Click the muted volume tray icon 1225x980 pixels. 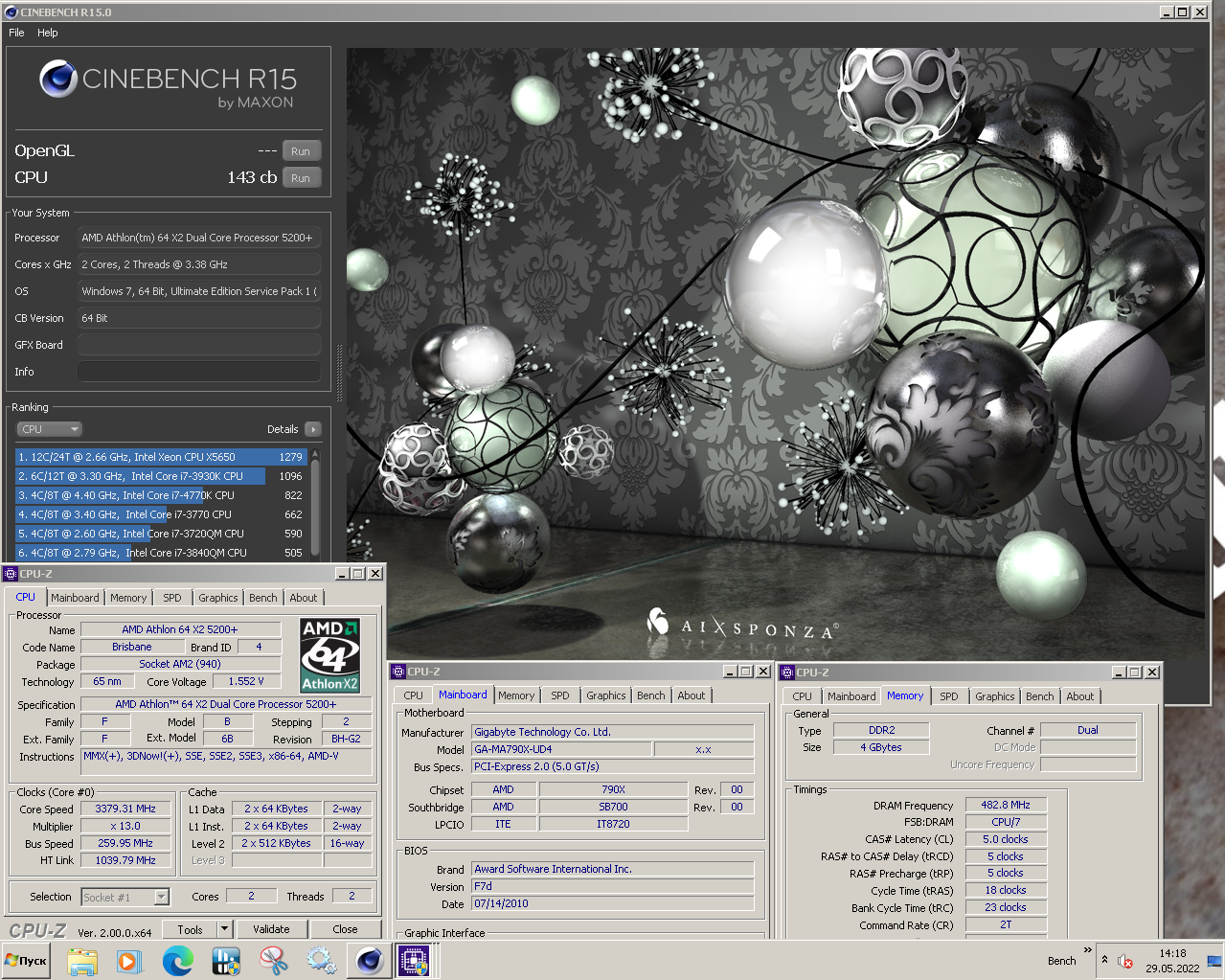pos(1126,961)
